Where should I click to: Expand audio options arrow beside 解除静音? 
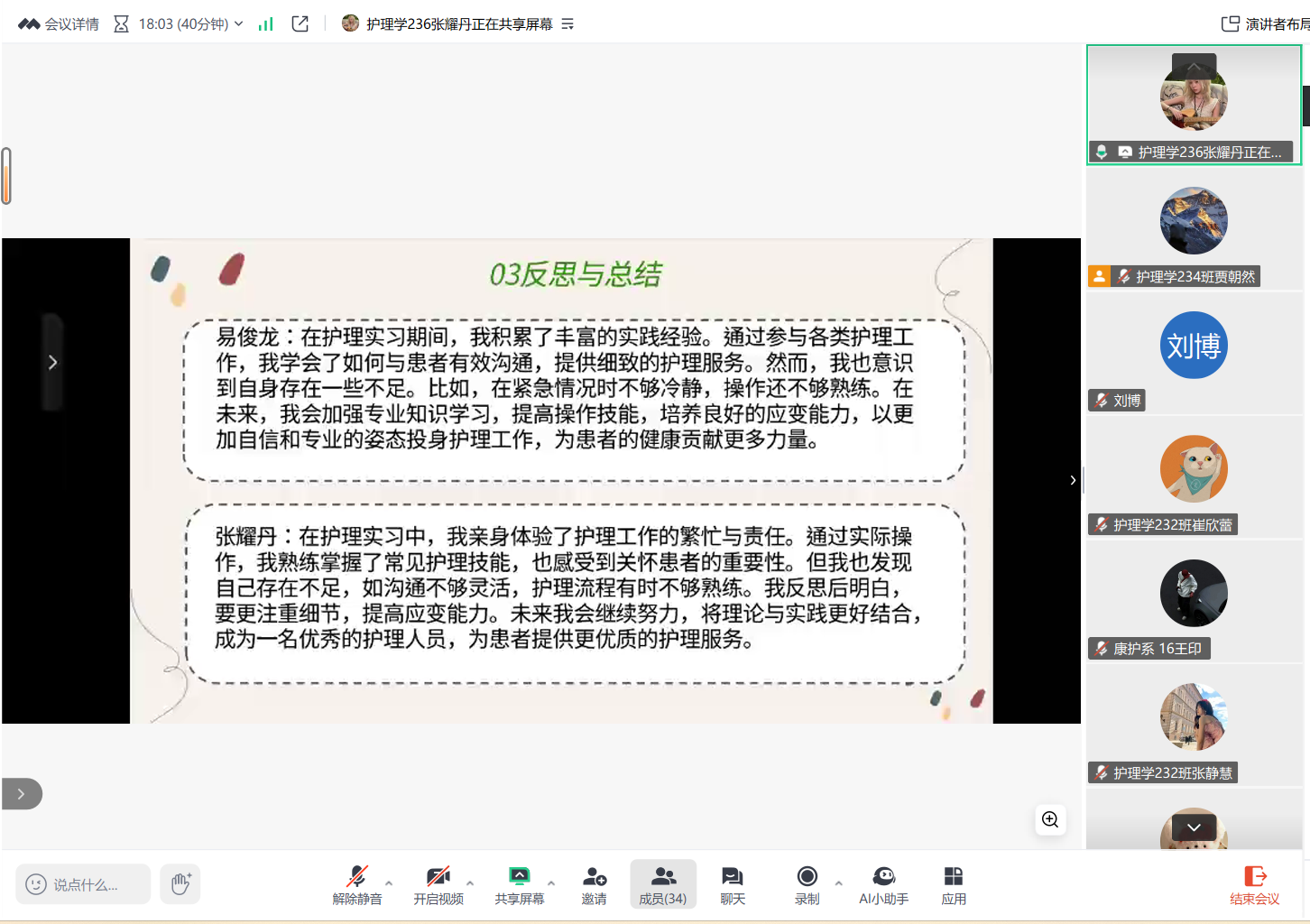pyautogui.click(x=389, y=882)
